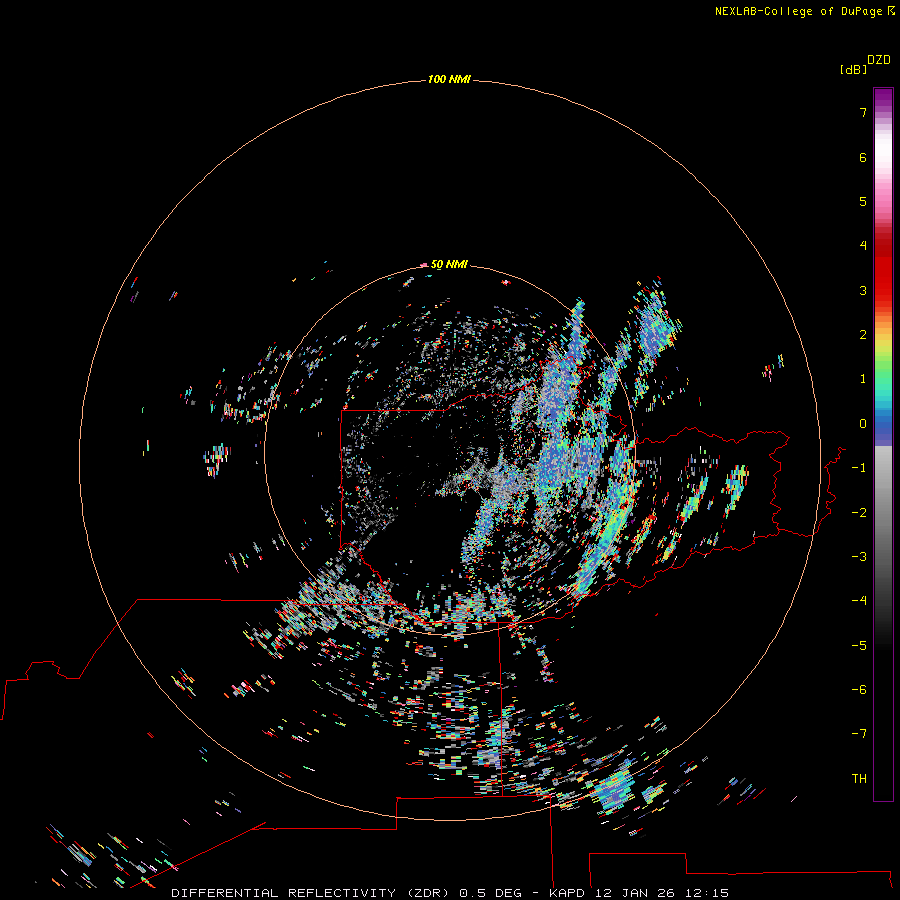The width and height of the screenshot is (900, 900).
Task: Click the KAPD station identifier in caption
Action: pyautogui.click(x=567, y=893)
